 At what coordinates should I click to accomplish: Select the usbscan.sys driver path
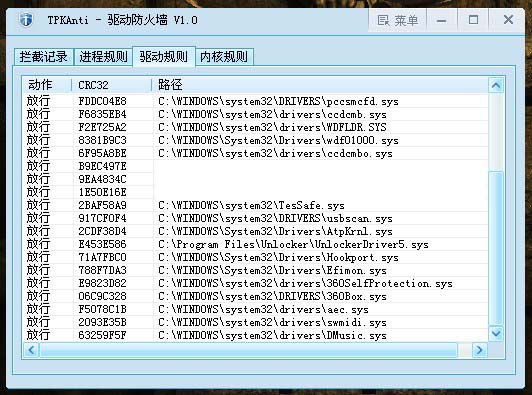coord(275,218)
